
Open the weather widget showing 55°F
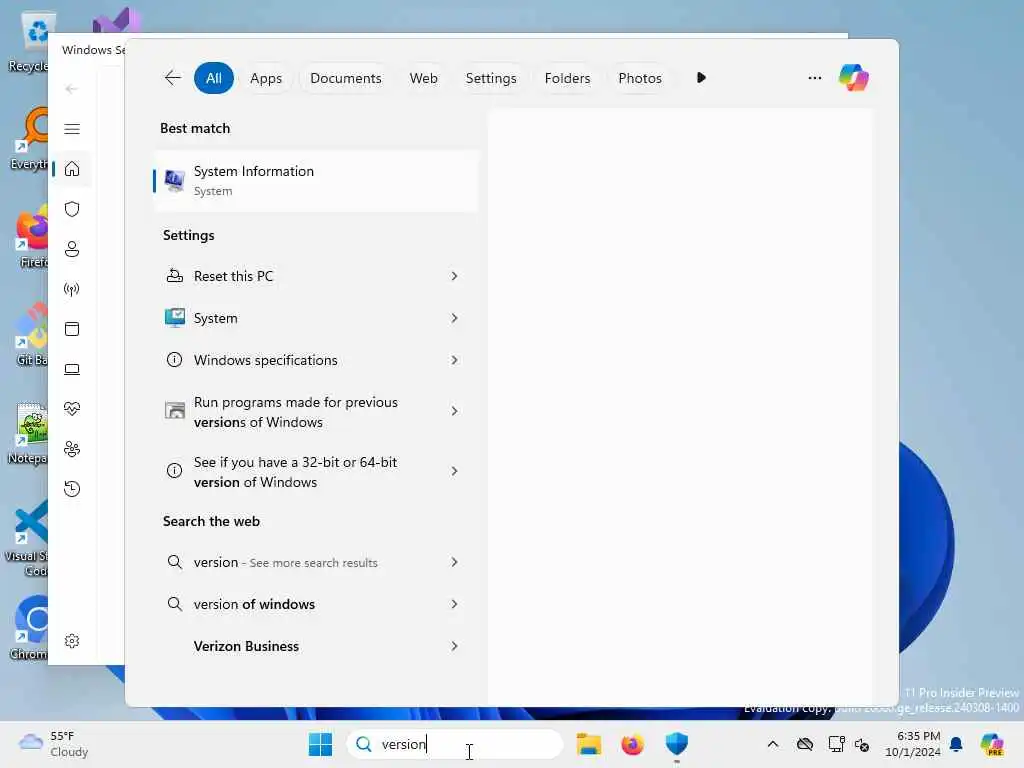54,744
